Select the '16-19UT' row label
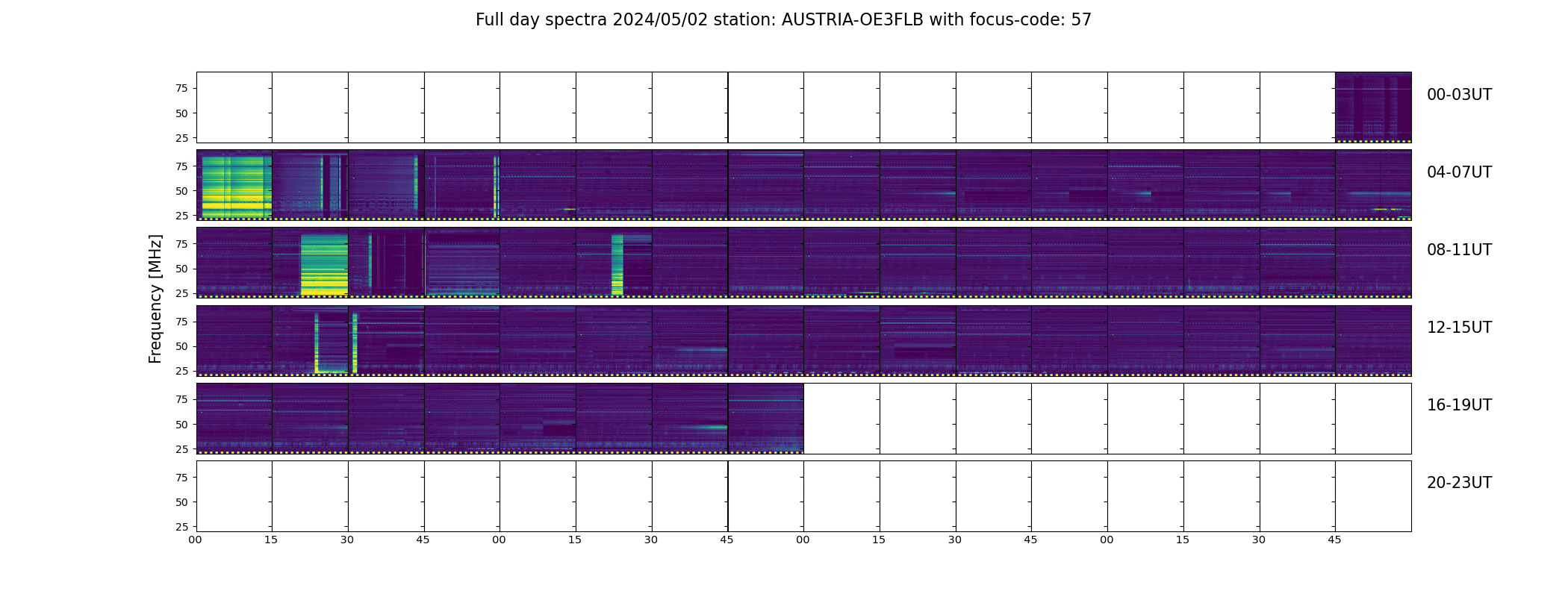The width and height of the screenshot is (1568, 597). (1459, 405)
